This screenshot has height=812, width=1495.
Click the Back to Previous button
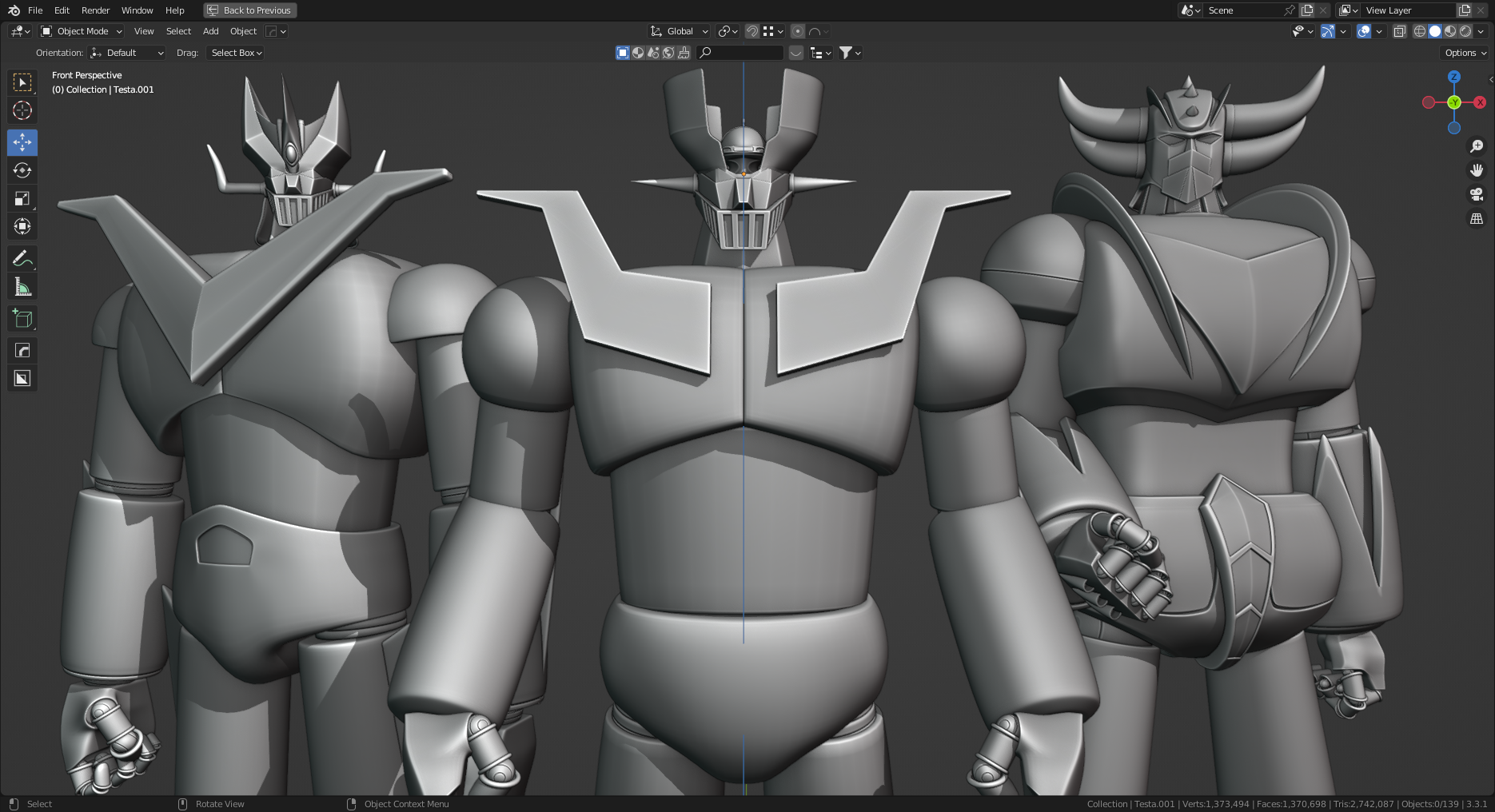coord(250,10)
